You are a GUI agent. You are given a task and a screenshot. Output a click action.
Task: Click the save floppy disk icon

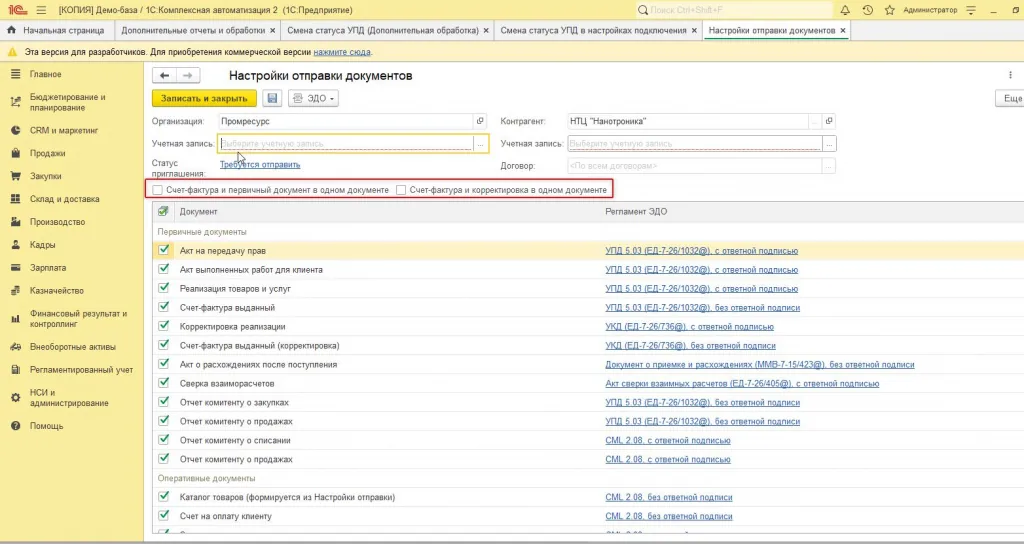[x=272, y=98]
